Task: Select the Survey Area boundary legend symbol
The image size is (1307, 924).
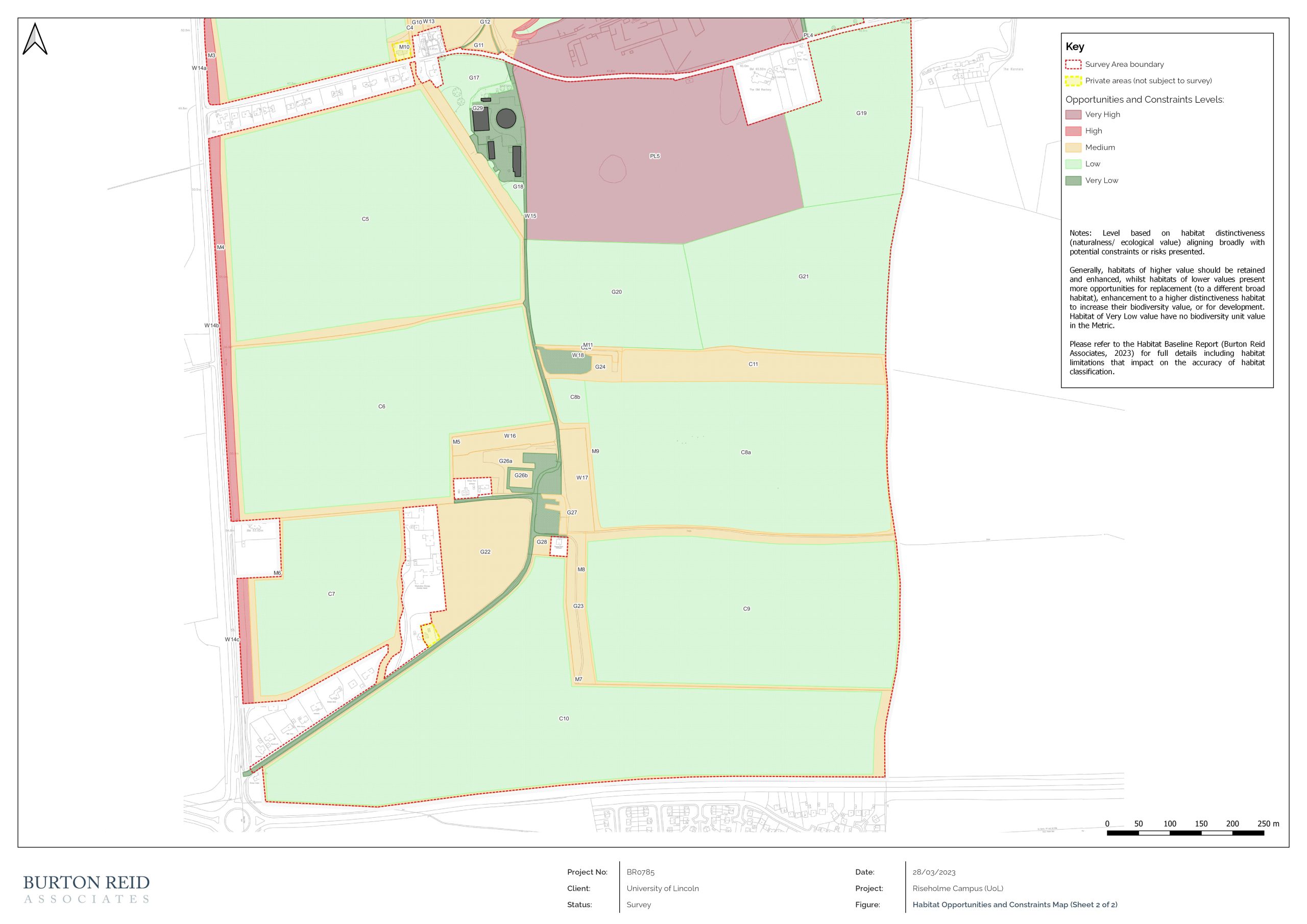Action: tap(1073, 64)
